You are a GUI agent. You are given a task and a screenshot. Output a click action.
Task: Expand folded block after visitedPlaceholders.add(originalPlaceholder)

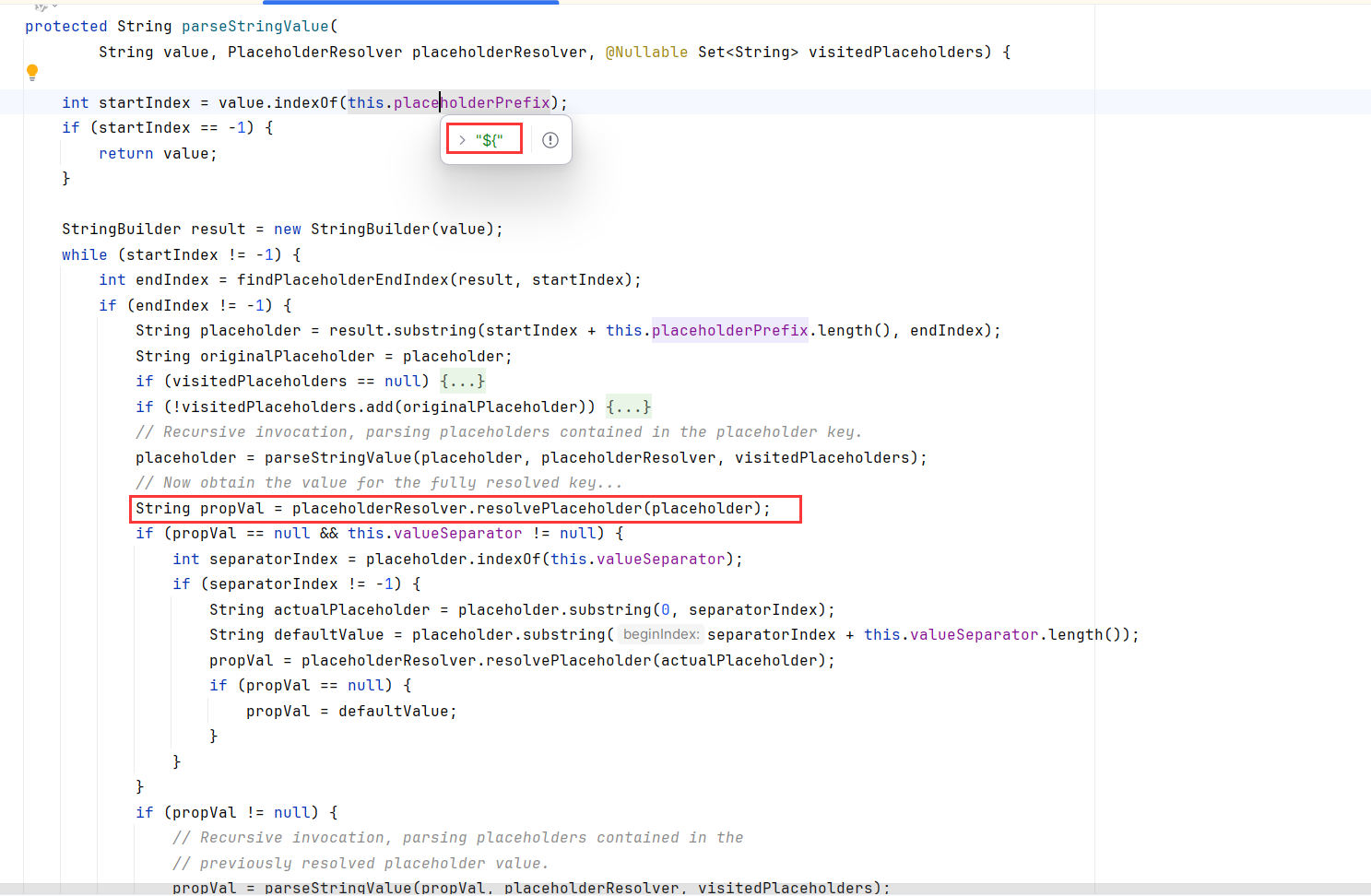point(629,407)
